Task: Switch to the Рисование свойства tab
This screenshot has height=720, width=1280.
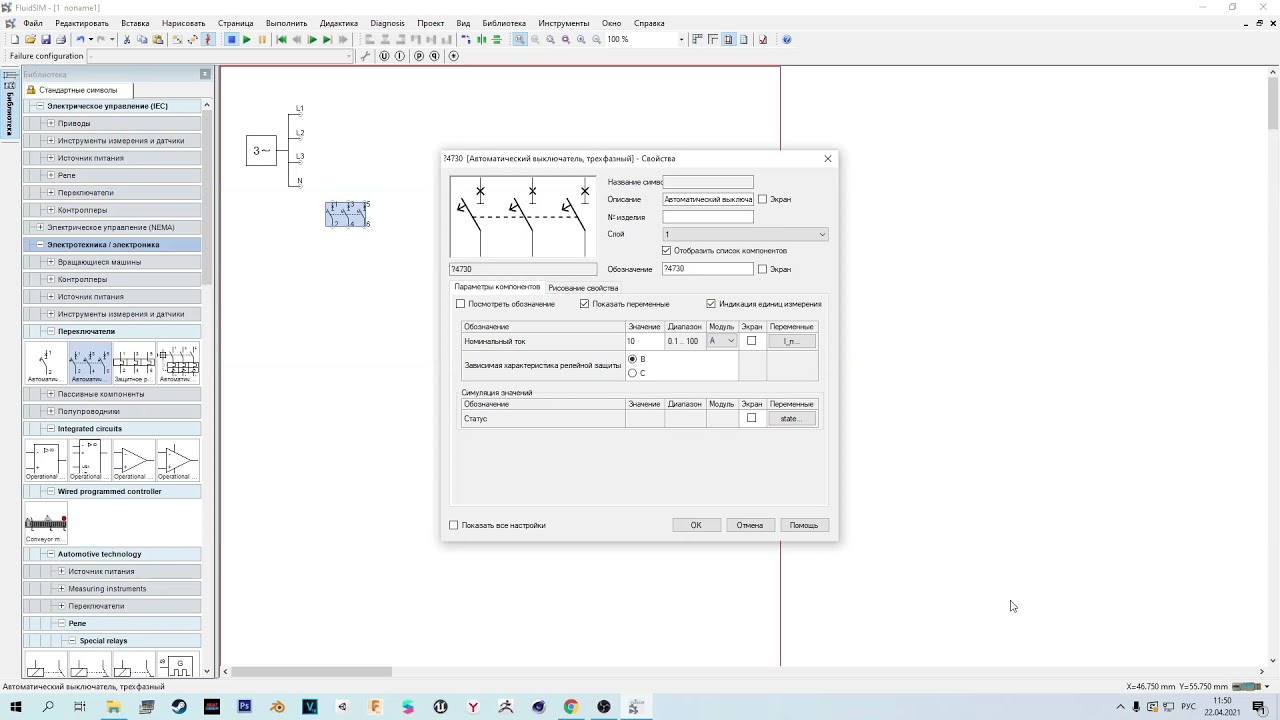Action: click(x=583, y=288)
